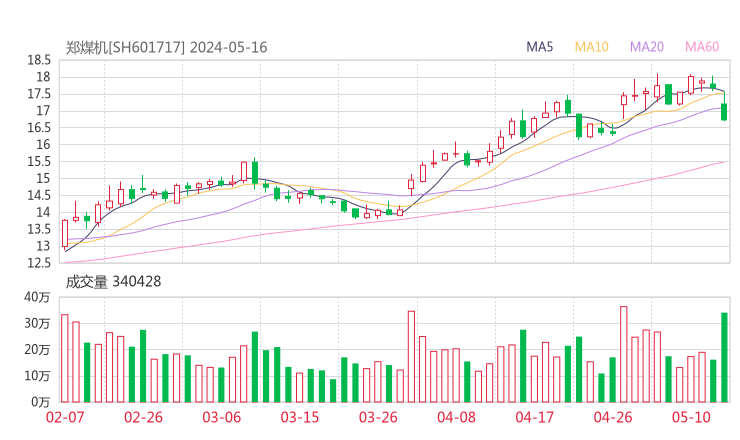Select the first red volume bar at 02-07
The image size is (740, 440).
tap(65, 358)
